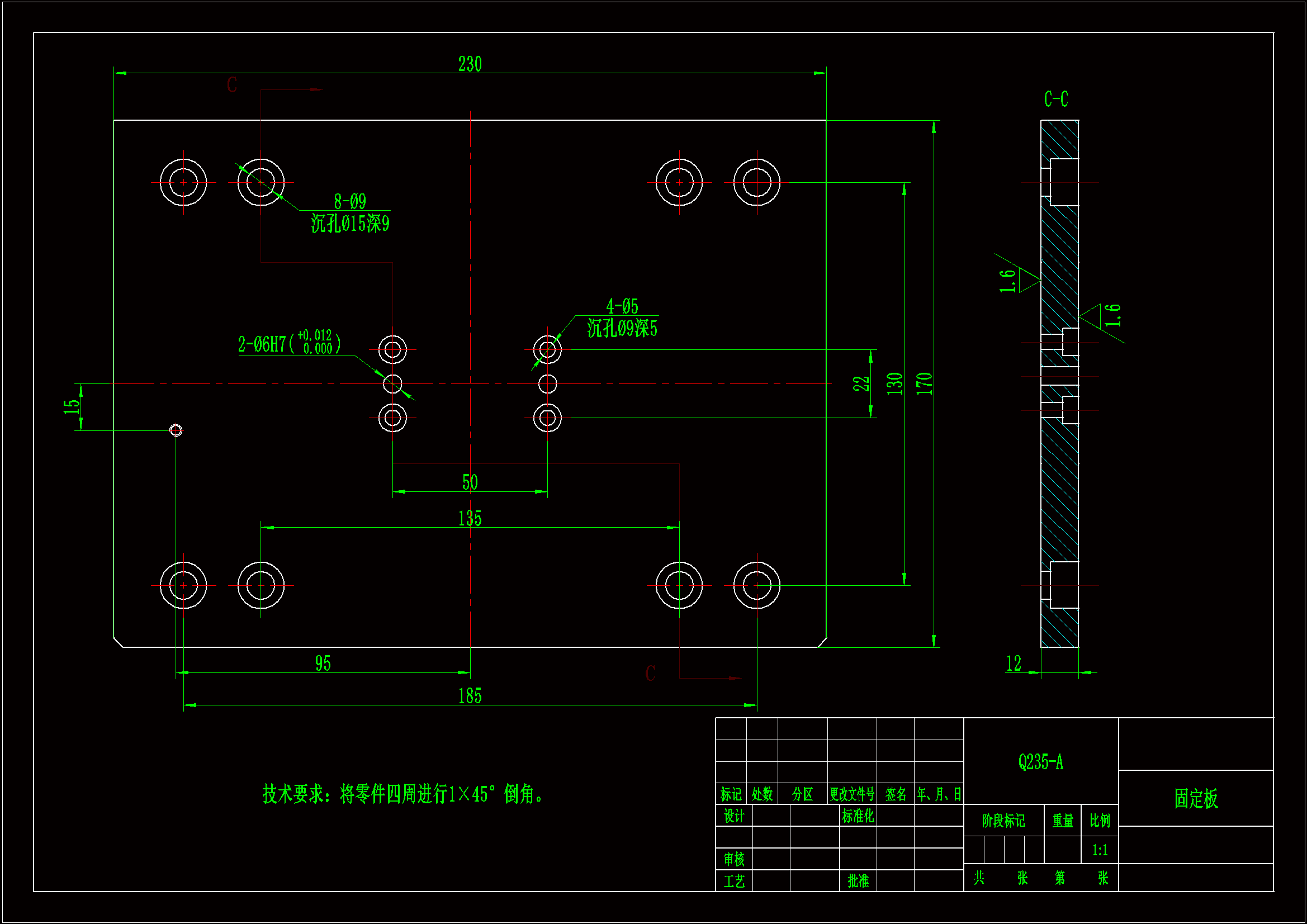Viewport: 1307px width, 924px height.
Task: Click the Q235-A material cell
Action: point(1040,762)
